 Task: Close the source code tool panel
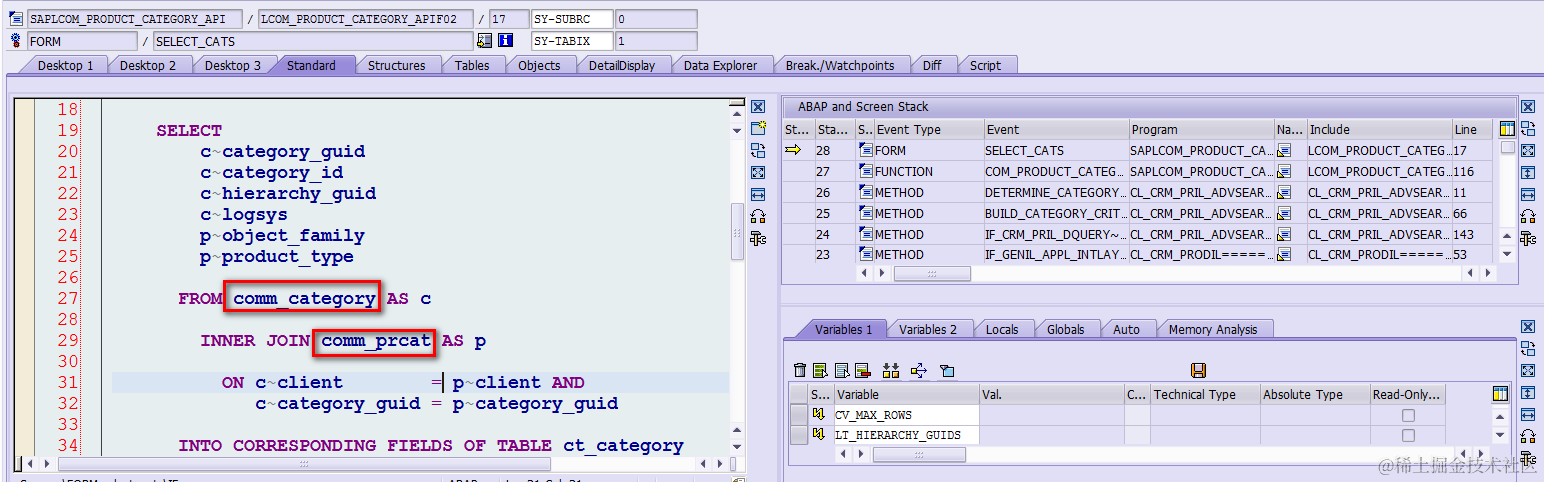tap(758, 107)
